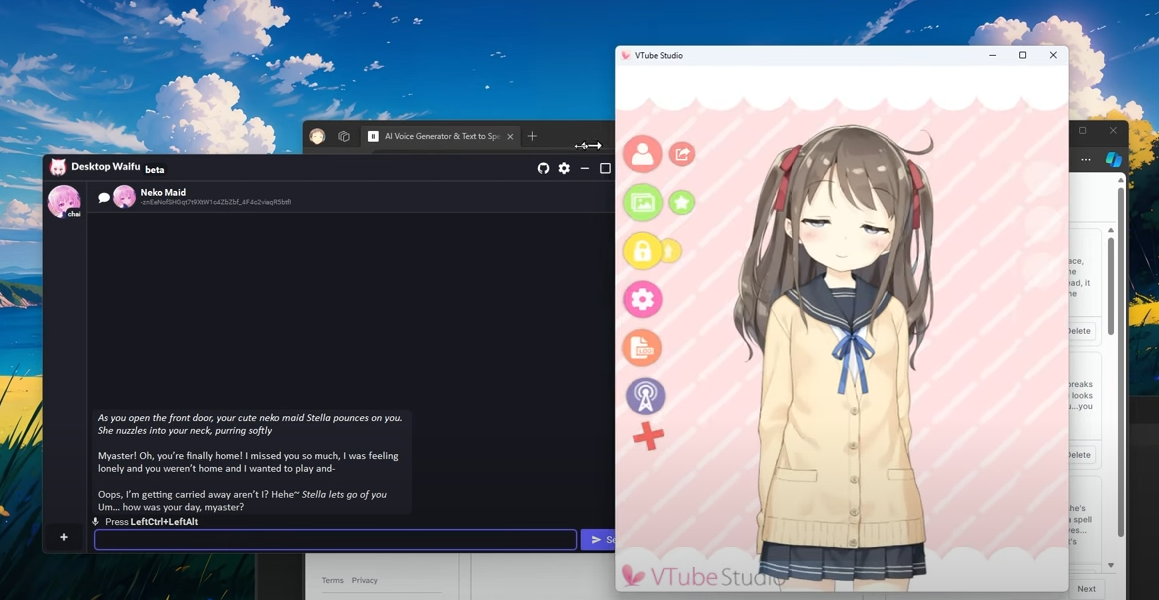Open the browser profile avatar icon
Image resolution: width=1159 pixels, height=600 pixels.
[x=317, y=136]
